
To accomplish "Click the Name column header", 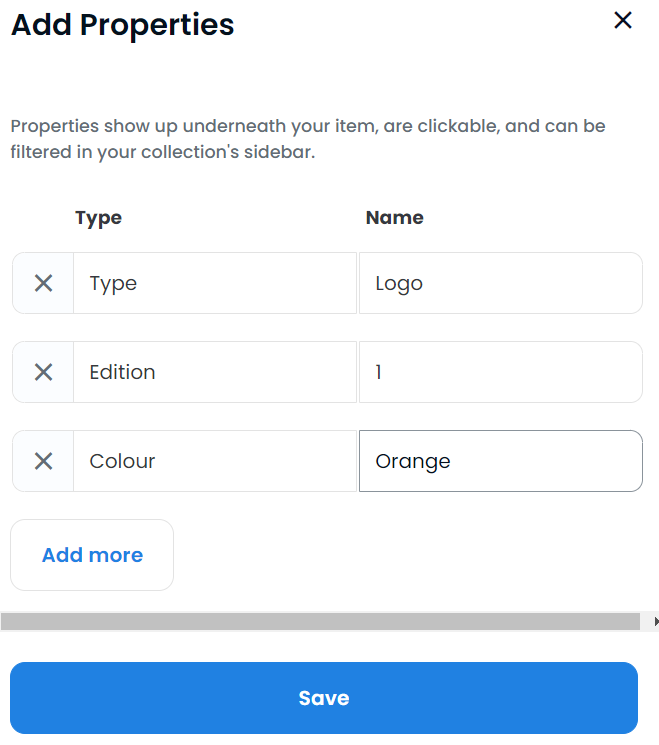I will click(394, 217).
